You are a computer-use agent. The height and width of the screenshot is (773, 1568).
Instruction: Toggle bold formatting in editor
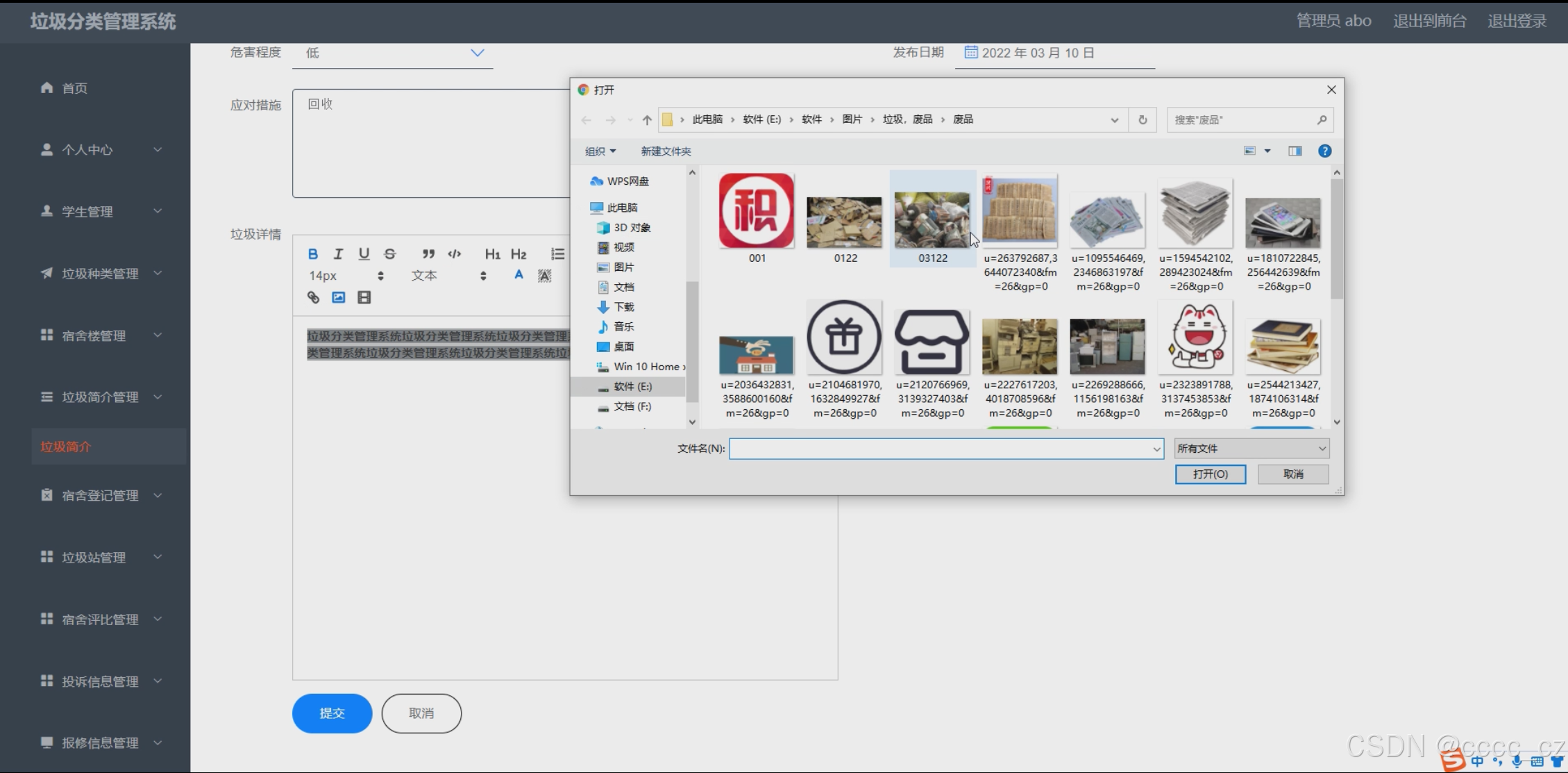click(x=313, y=254)
